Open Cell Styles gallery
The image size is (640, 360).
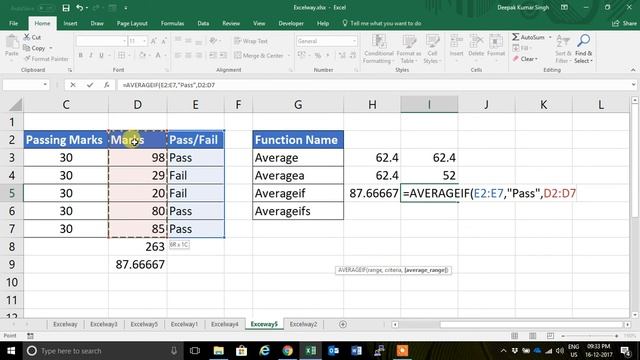pyautogui.click(x=432, y=49)
